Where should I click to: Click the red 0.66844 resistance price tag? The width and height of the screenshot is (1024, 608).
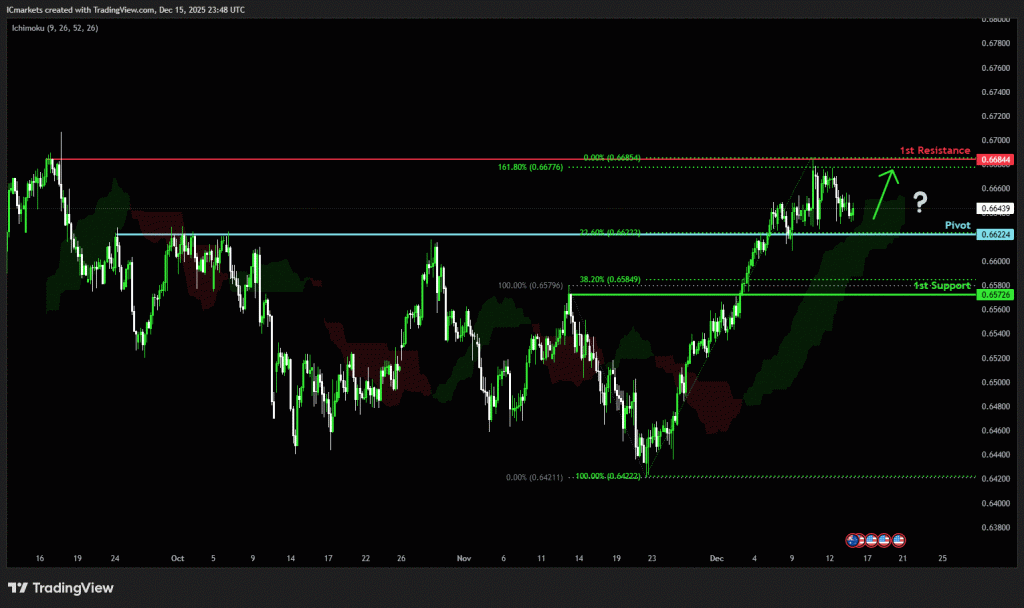(996, 160)
